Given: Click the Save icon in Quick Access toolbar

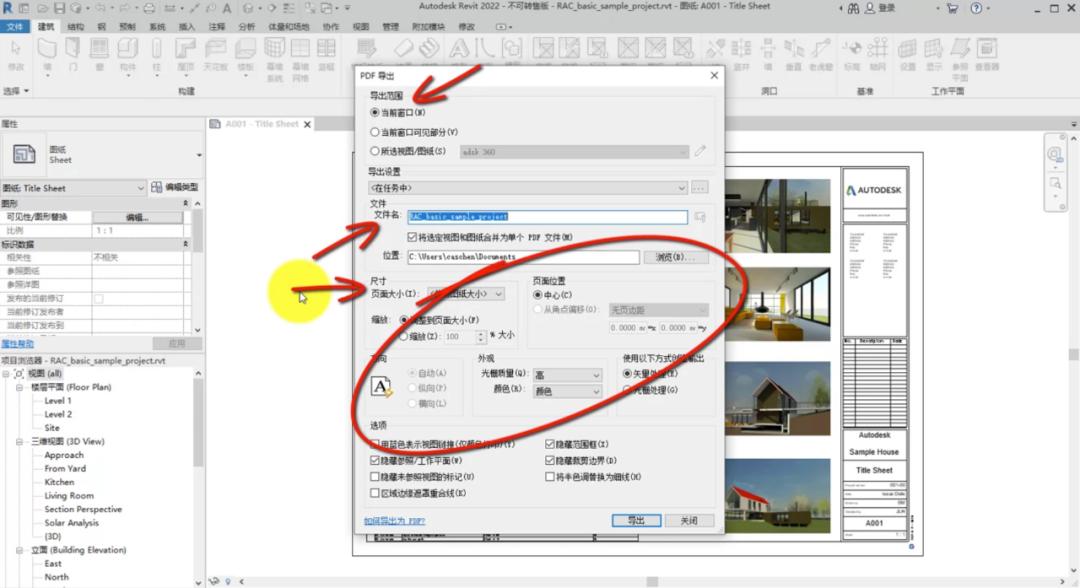Looking at the screenshot, I should pyautogui.click(x=59, y=8).
